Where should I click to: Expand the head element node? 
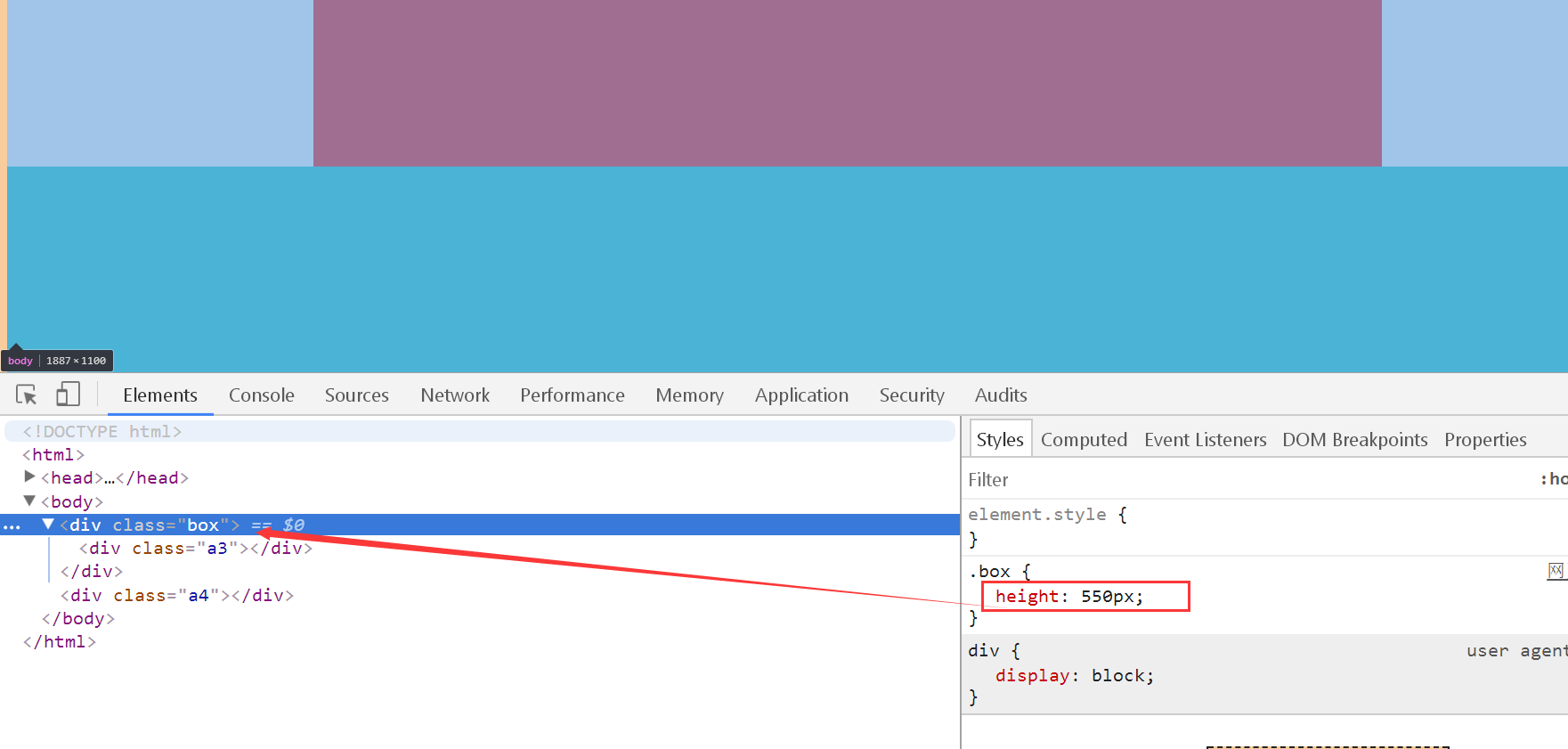click(29, 477)
